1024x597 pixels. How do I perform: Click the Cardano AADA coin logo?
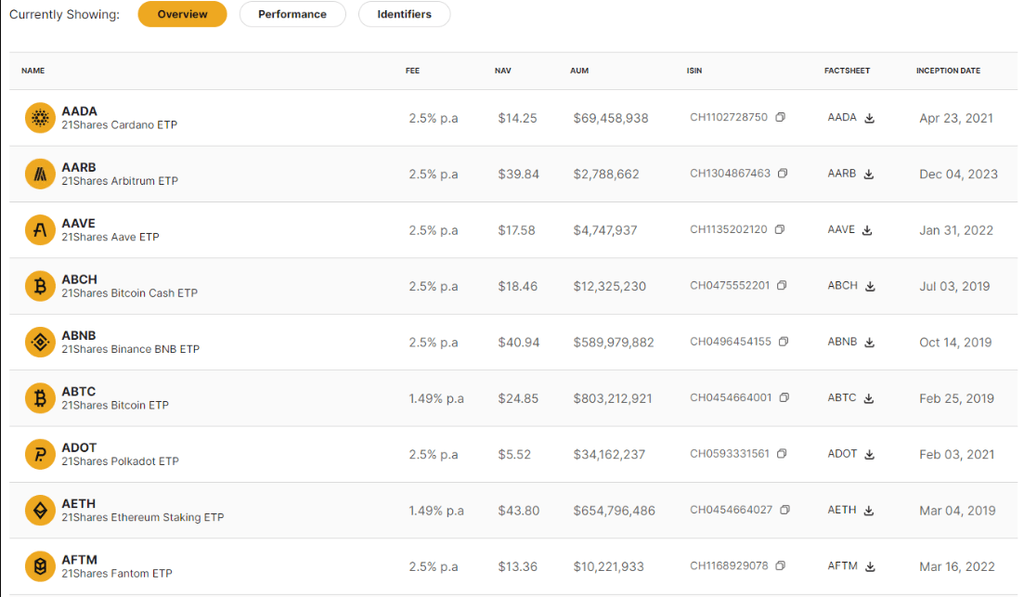pos(40,118)
